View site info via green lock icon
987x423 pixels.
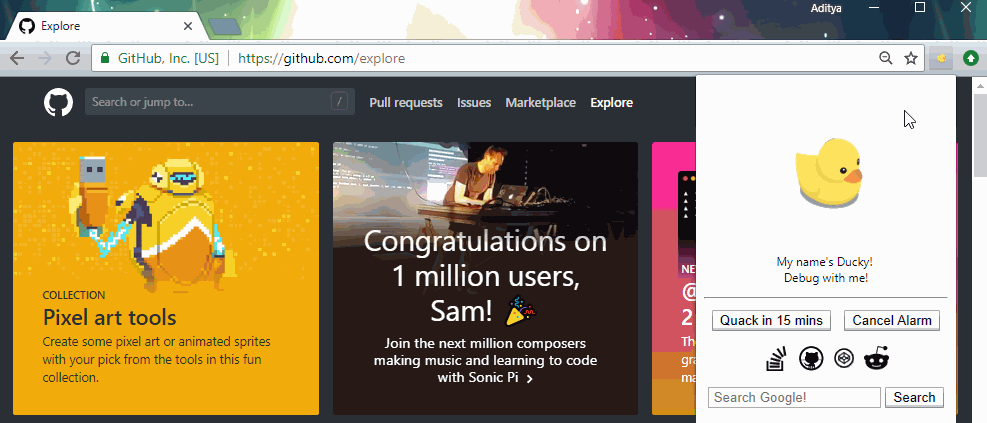(105, 59)
